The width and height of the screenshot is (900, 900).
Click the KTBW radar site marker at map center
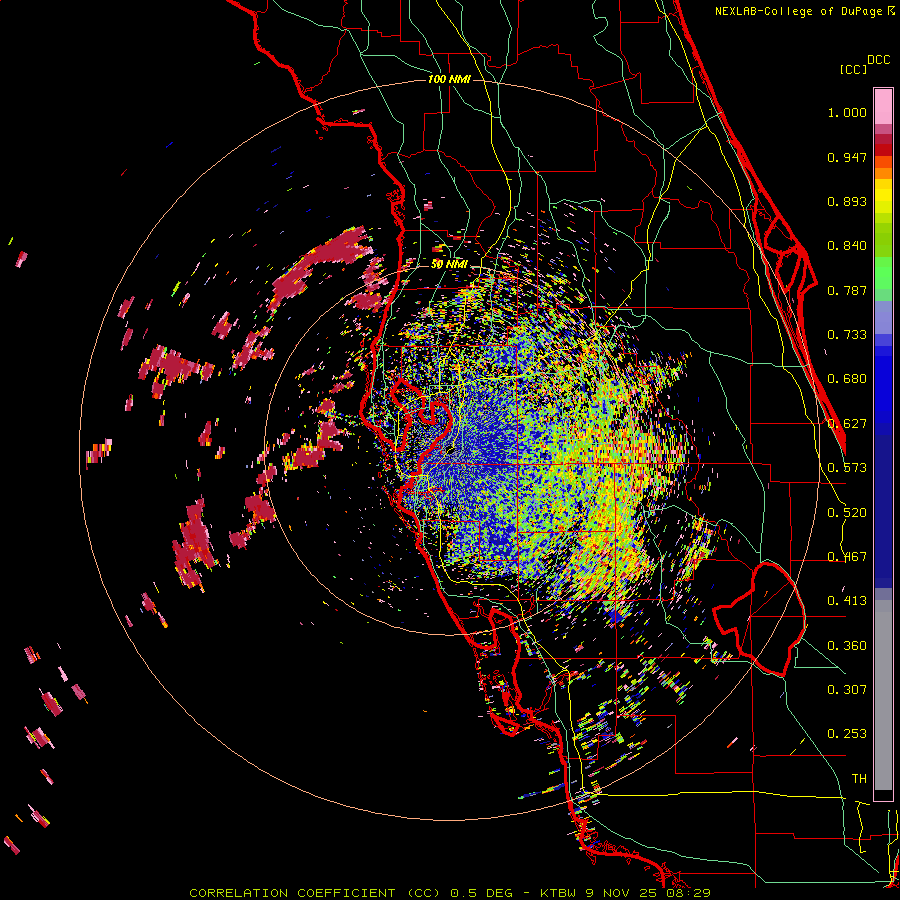[450, 451]
